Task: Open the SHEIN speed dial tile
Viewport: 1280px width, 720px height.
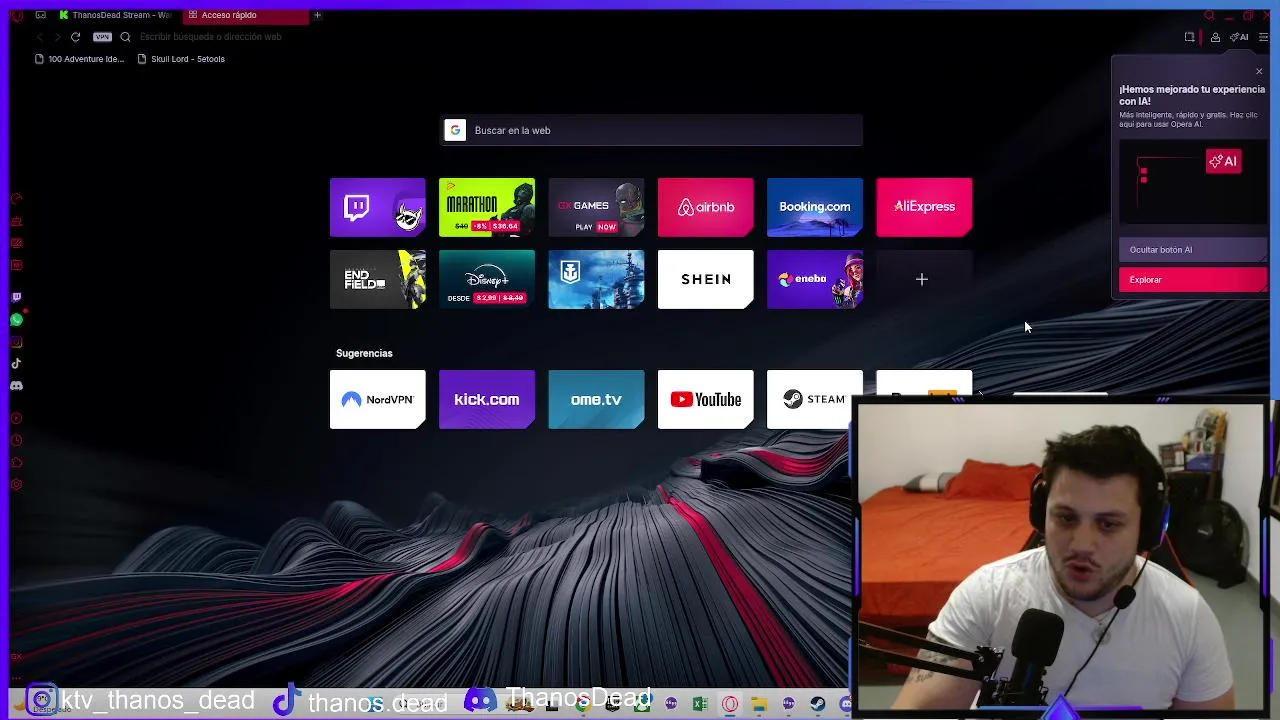Action: (705, 279)
